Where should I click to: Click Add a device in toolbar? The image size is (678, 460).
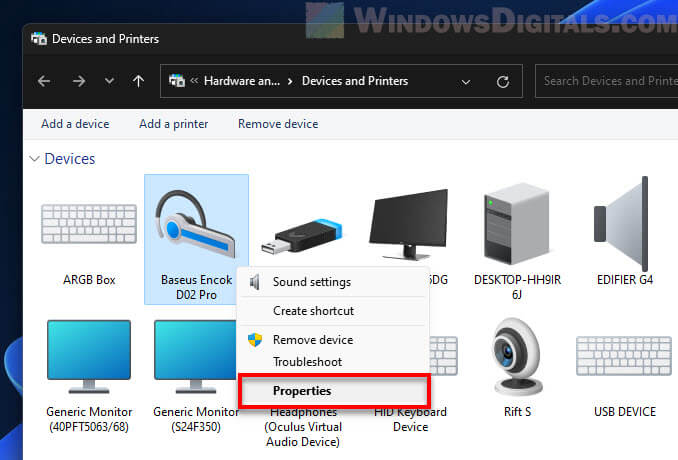click(75, 124)
